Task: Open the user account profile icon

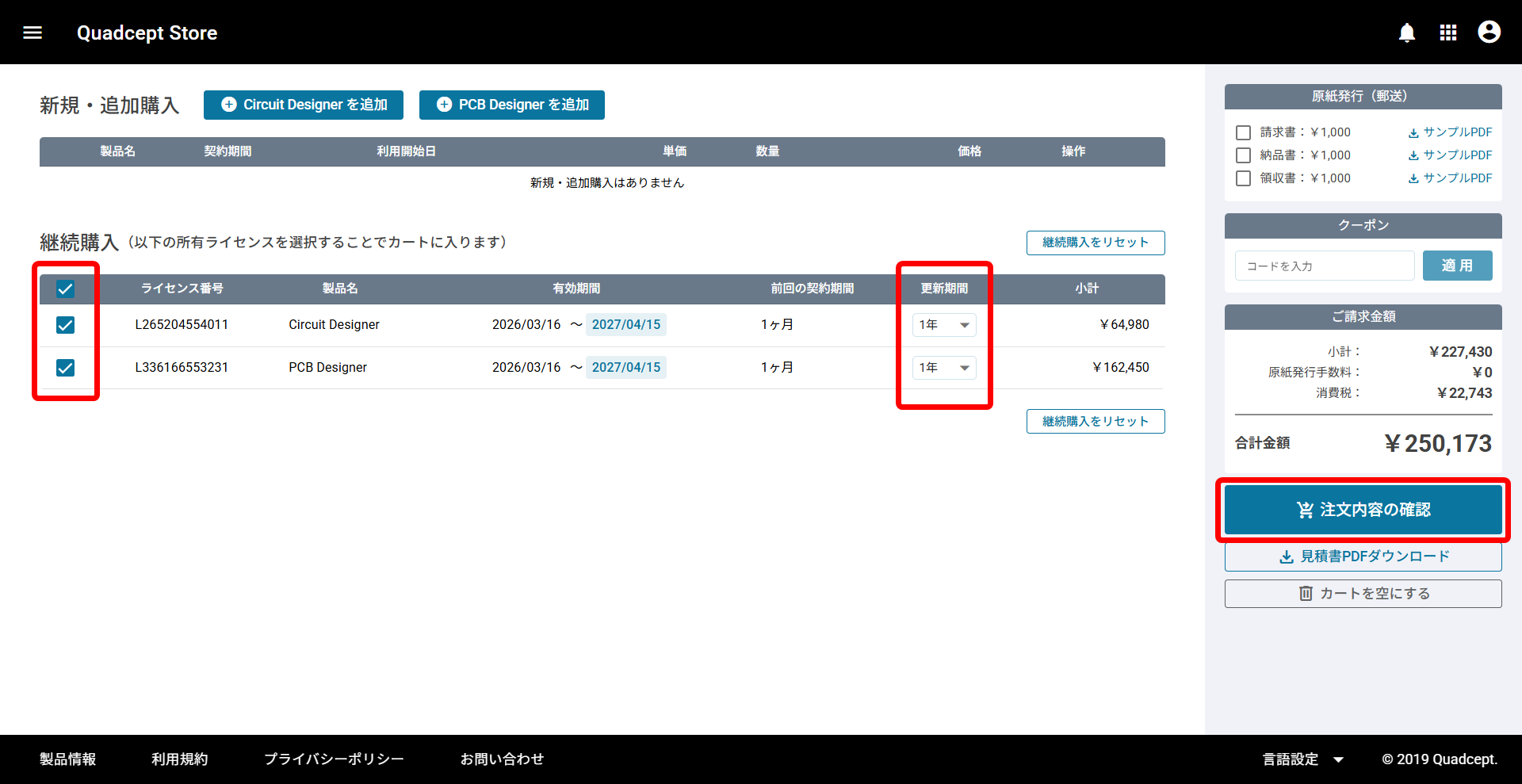Action: pos(1489,33)
